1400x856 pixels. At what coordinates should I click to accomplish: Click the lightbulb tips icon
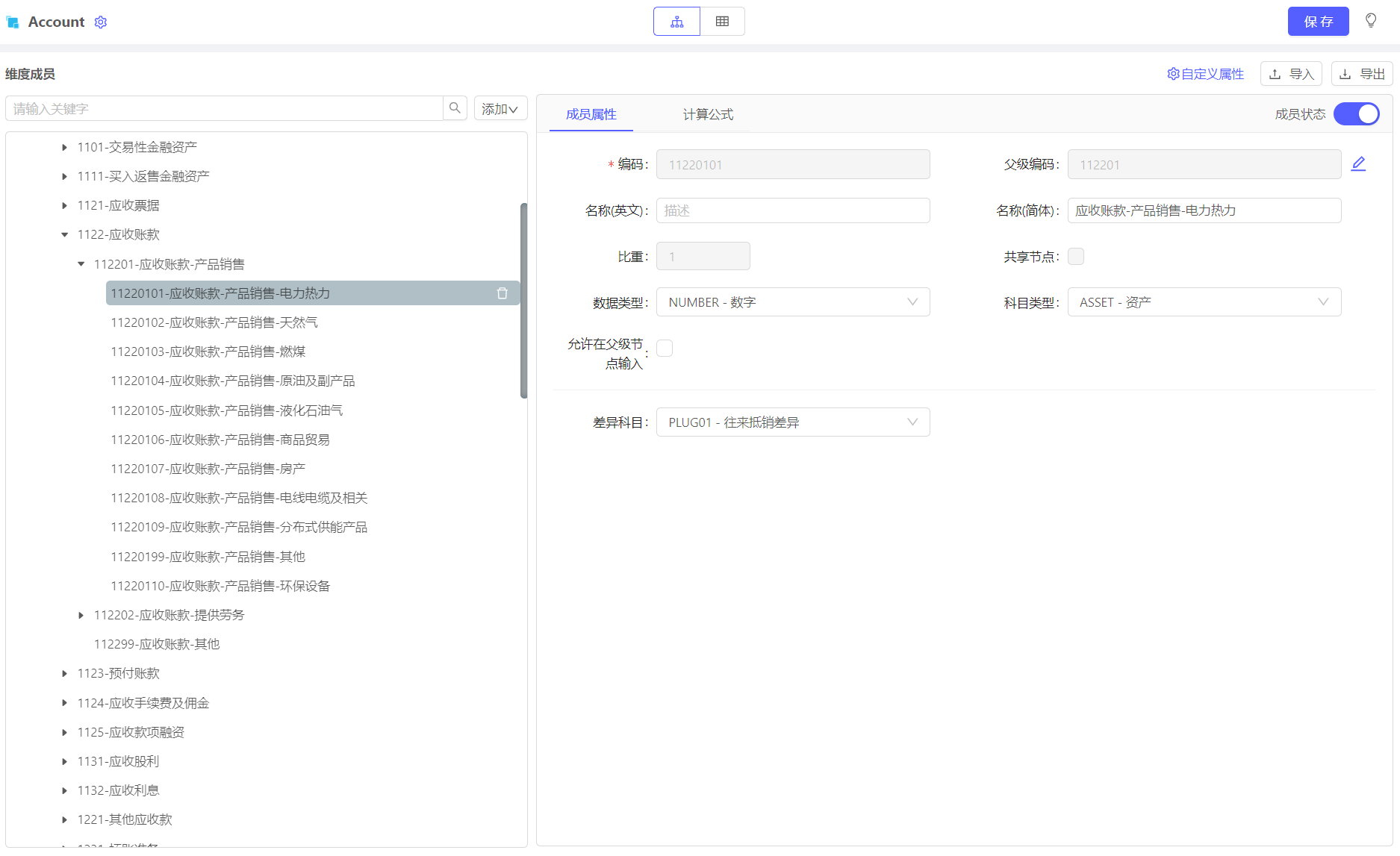coord(1371,21)
